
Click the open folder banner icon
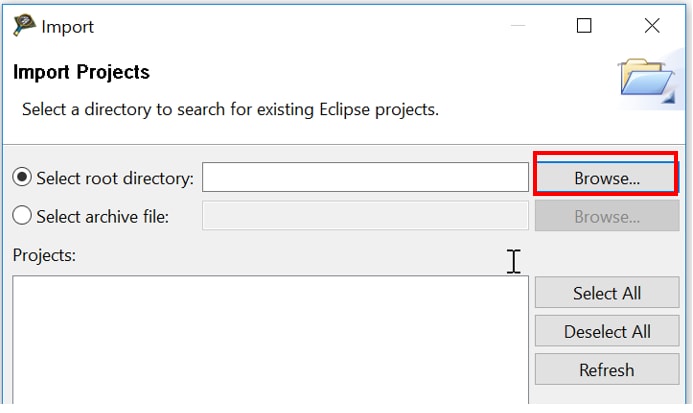[x=647, y=80]
